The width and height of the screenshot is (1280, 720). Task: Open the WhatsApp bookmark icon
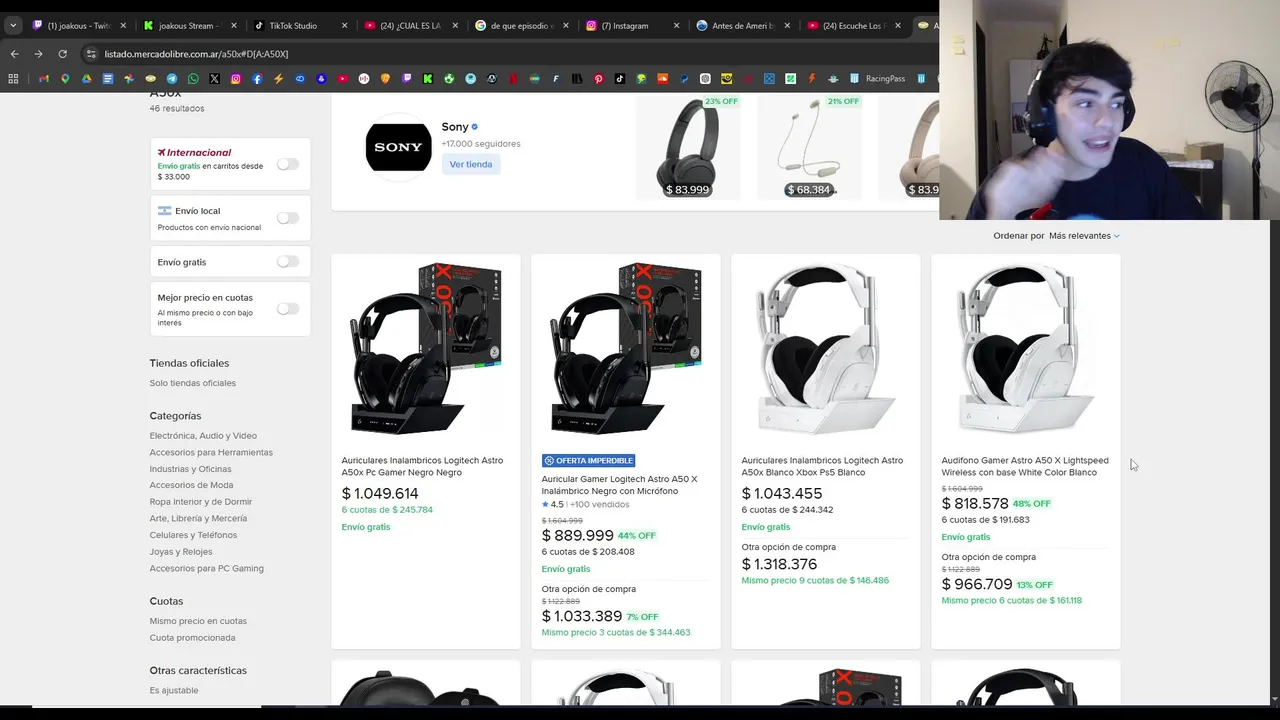tap(193, 78)
